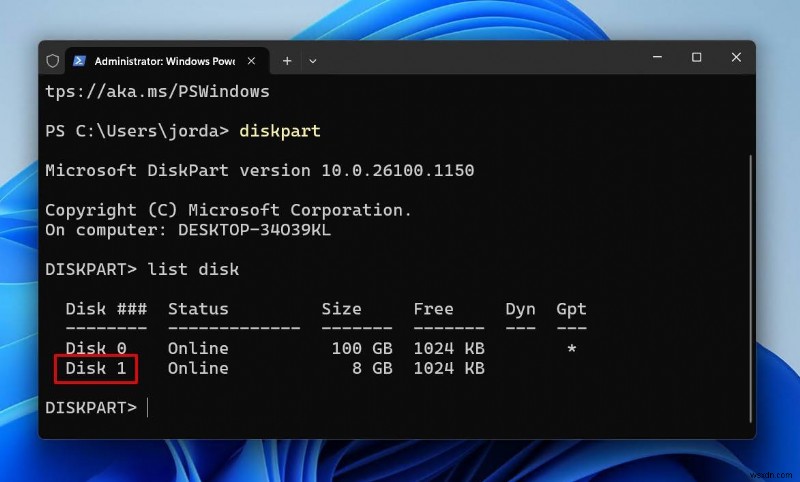This screenshot has height=482, width=800.
Task: Maximize the terminal window
Action: click(696, 57)
